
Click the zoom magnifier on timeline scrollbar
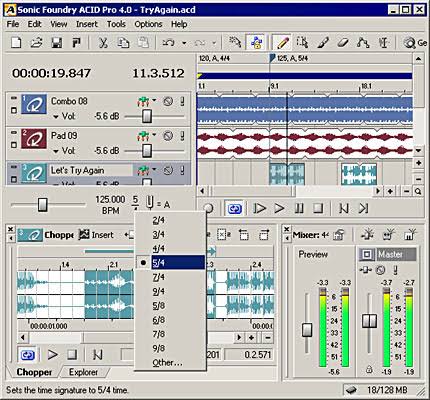point(418,191)
